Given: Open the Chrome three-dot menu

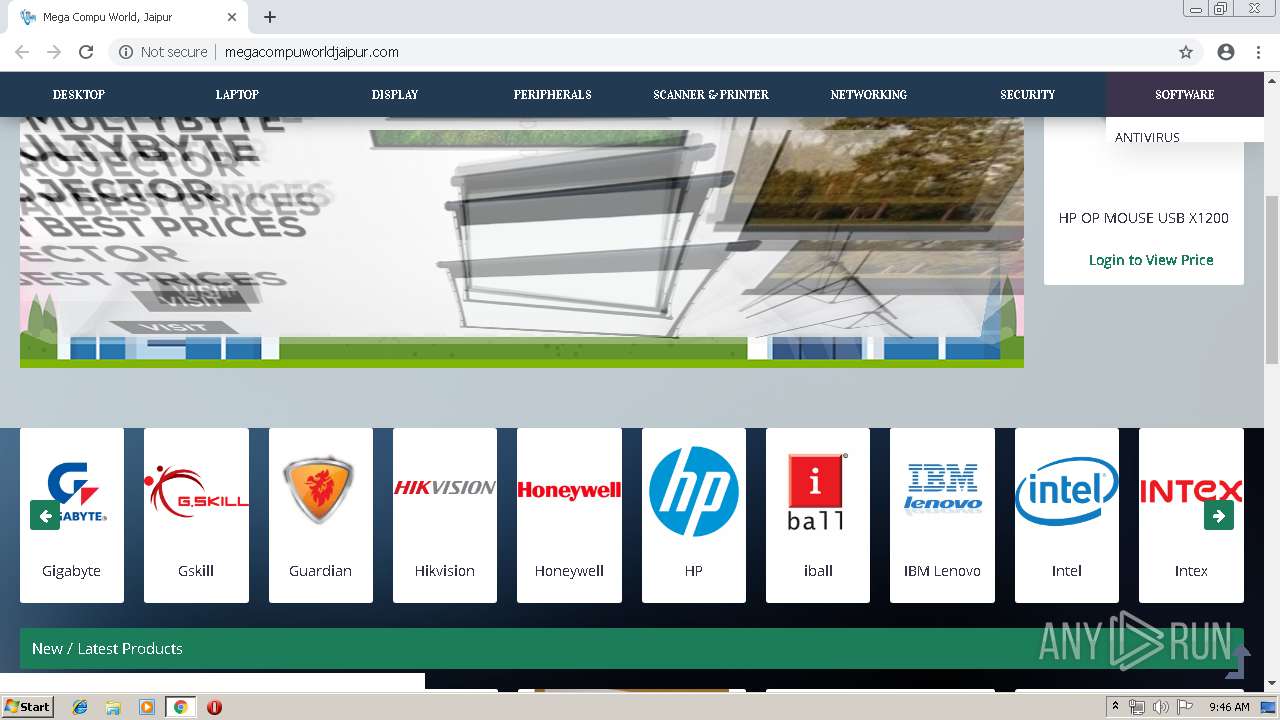Looking at the screenshot, I should point(1258,52).
